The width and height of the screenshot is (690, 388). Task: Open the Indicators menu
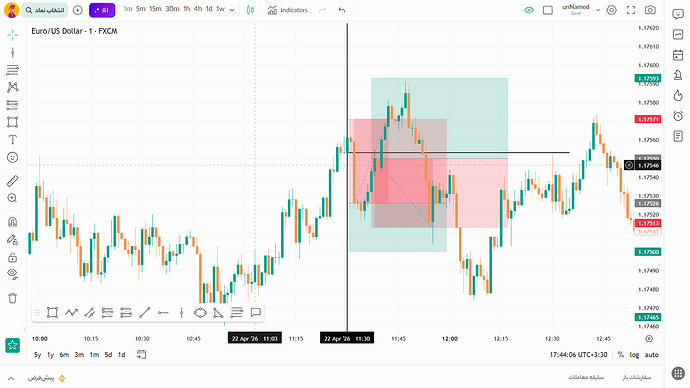[x=288, y=10]
